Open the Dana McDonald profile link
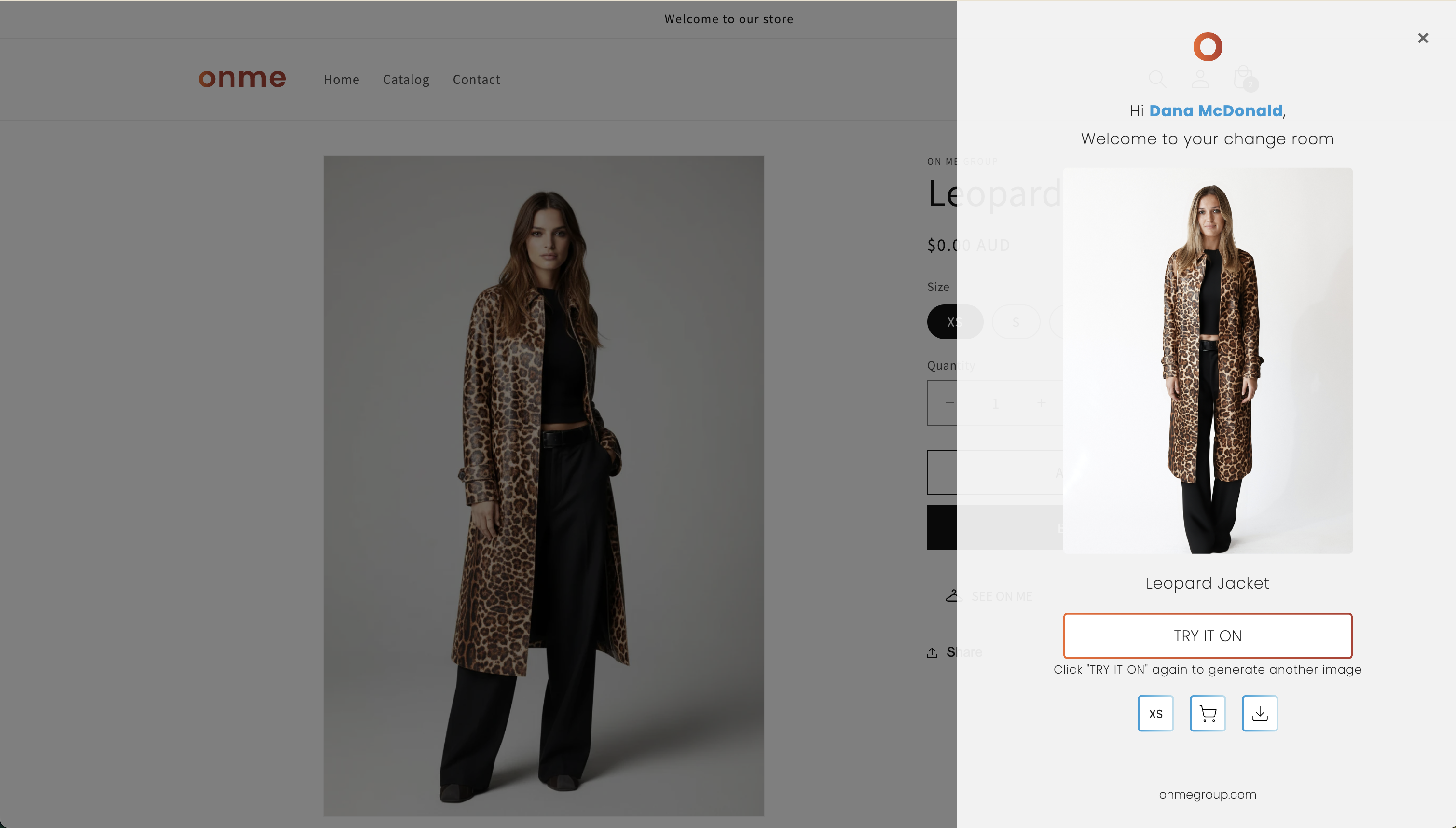The height and width of the screenshot is (828, 1456). 1216,110
